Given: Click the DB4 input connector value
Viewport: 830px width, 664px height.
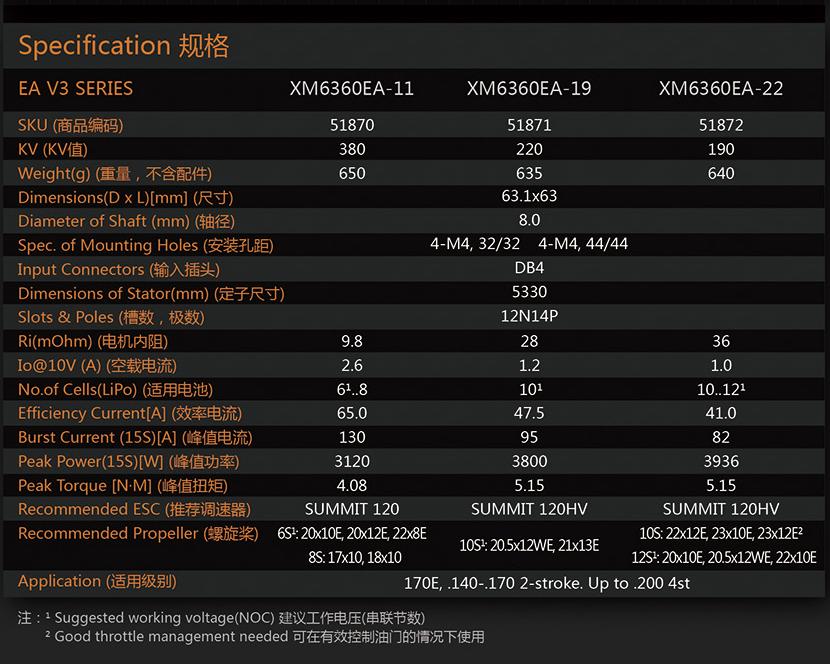Looking at the screenshot, I should 529,269.
